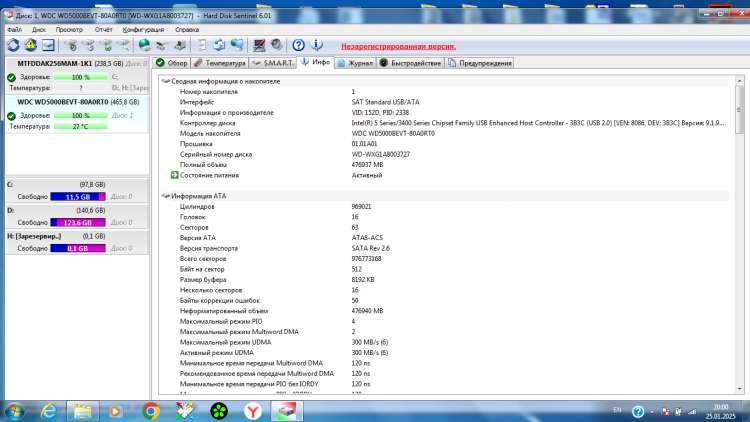Viewport: 750px width, 422px height.
Task: Select the MTFDDAK256MAM-1K1 drive entry
Action: click(x=77, y=76)
